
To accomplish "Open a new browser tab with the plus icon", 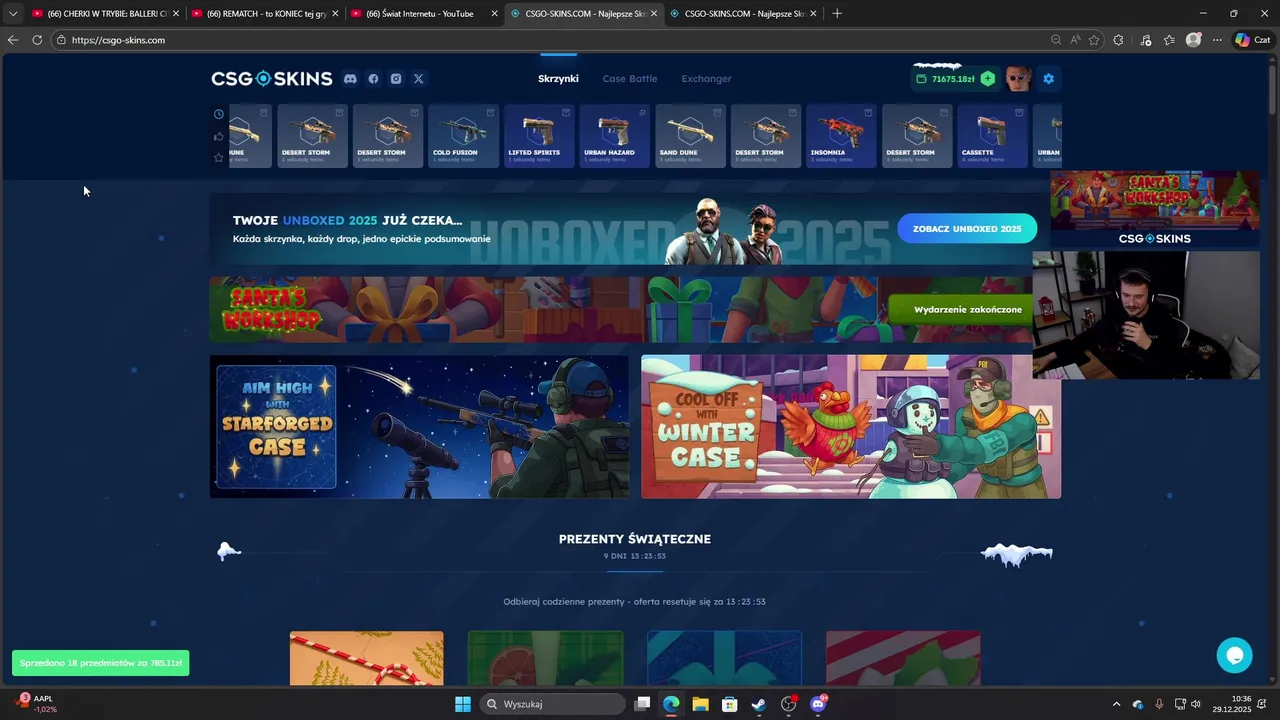I will point(837,14).
